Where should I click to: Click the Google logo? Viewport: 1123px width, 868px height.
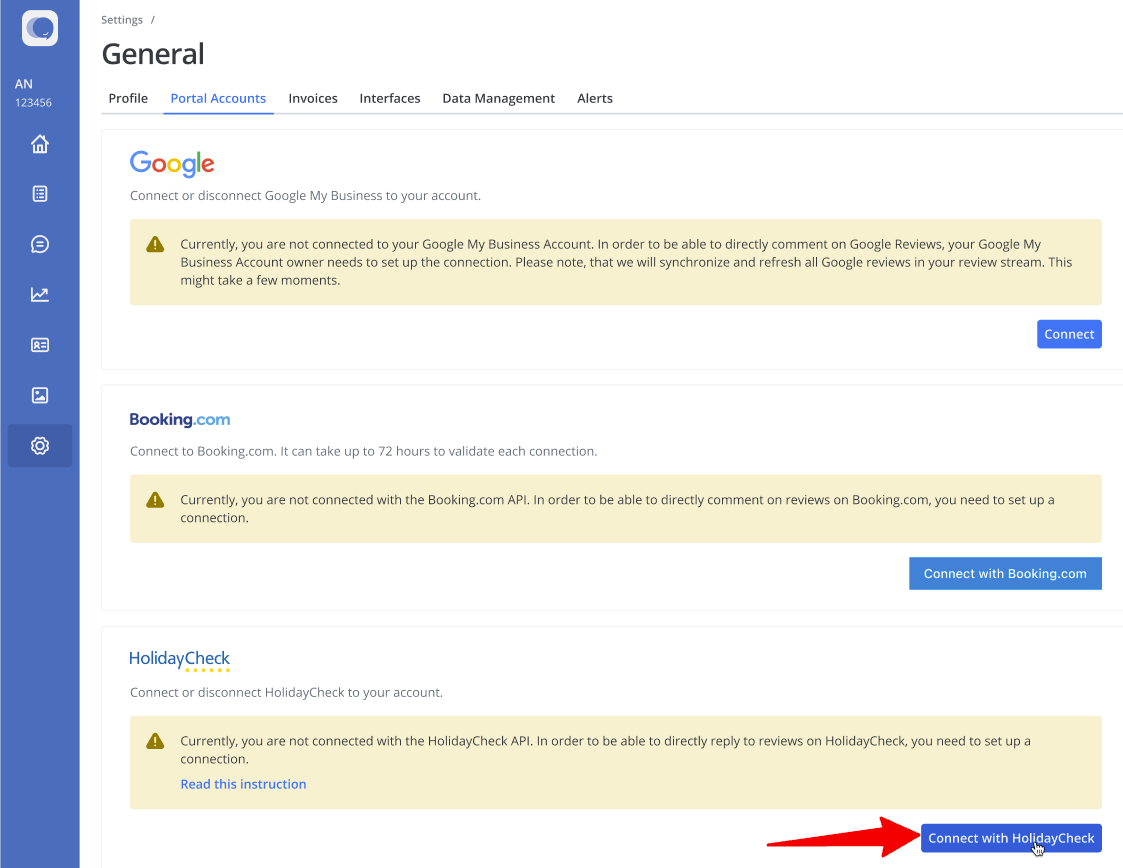[172, 164]
